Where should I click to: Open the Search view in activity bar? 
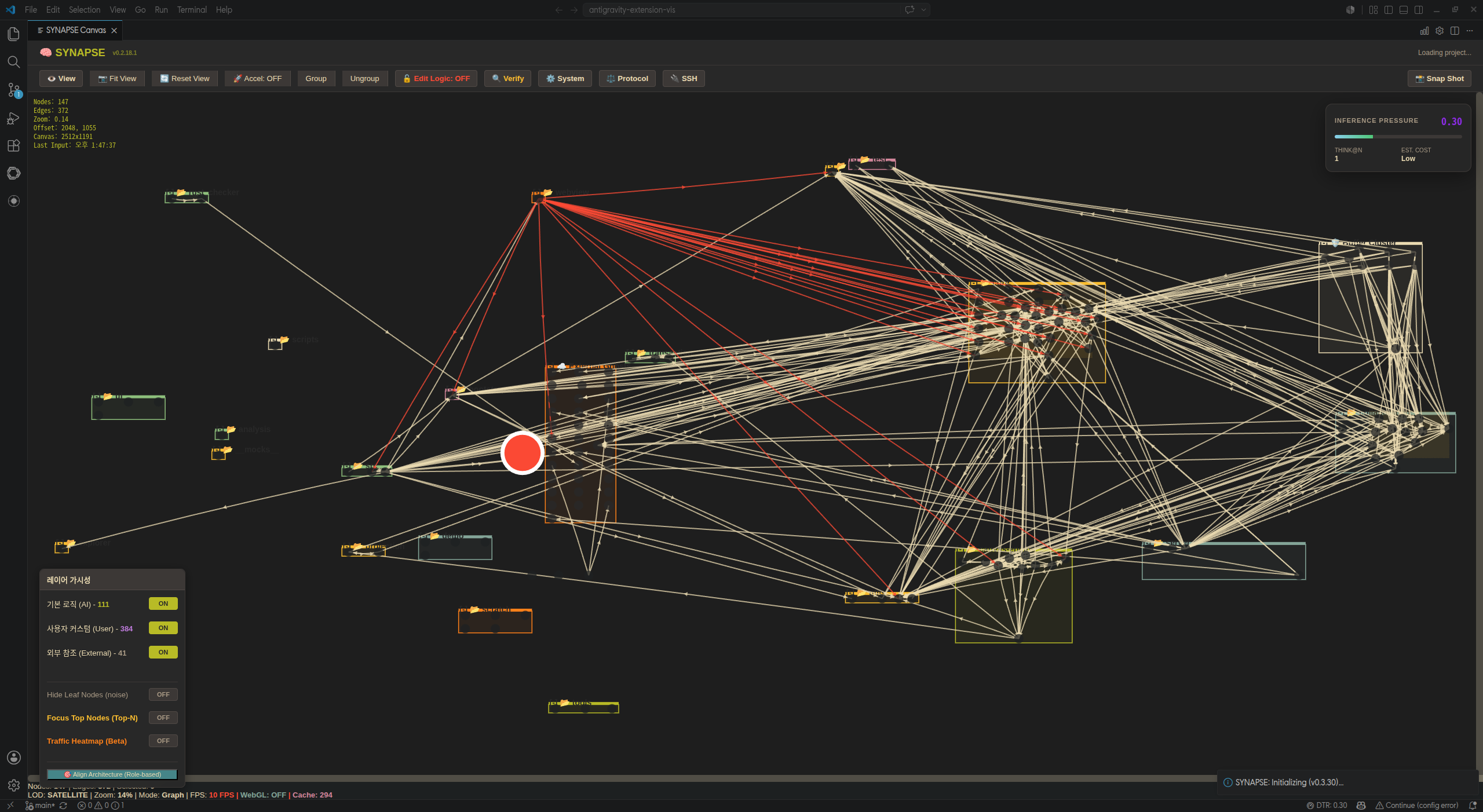coord(13,62)
